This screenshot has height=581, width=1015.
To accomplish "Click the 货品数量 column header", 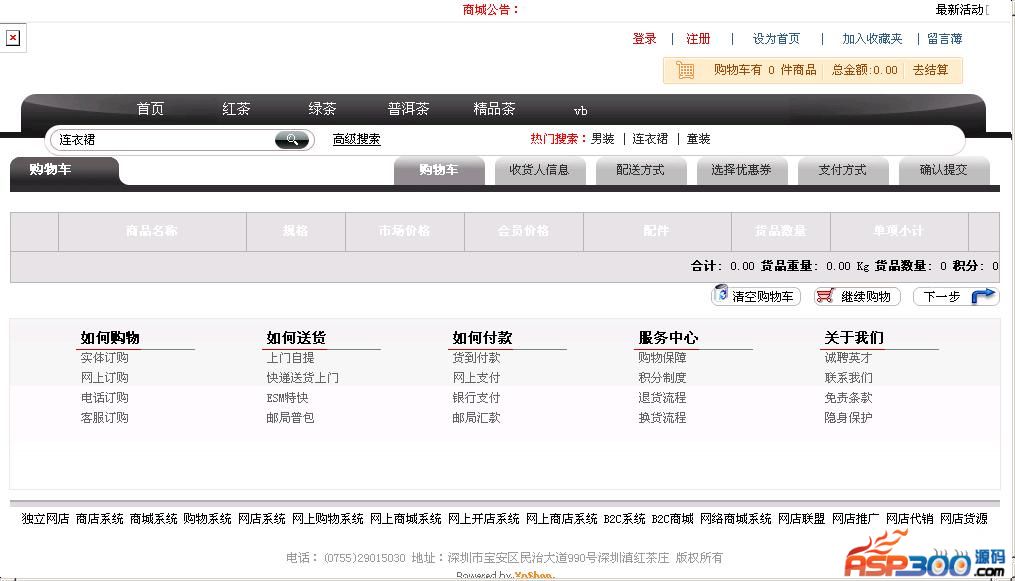I will coord(780,231).
